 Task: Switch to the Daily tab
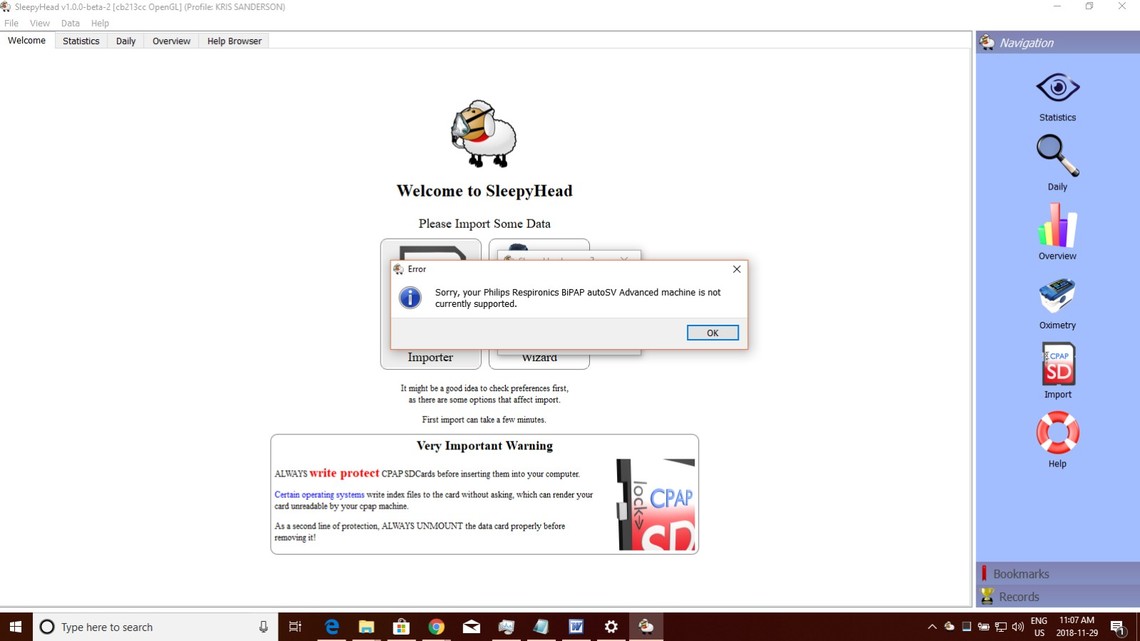[x=126, y=41]
